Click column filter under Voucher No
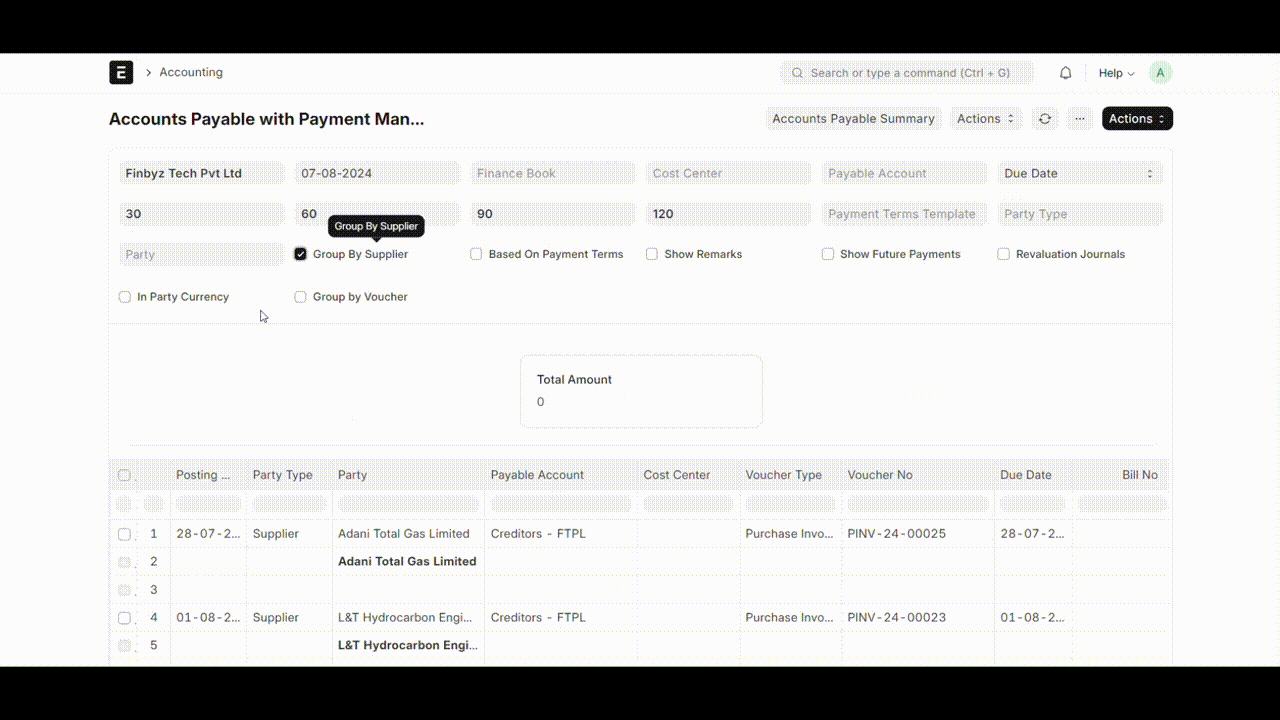 tap(918, 504)
